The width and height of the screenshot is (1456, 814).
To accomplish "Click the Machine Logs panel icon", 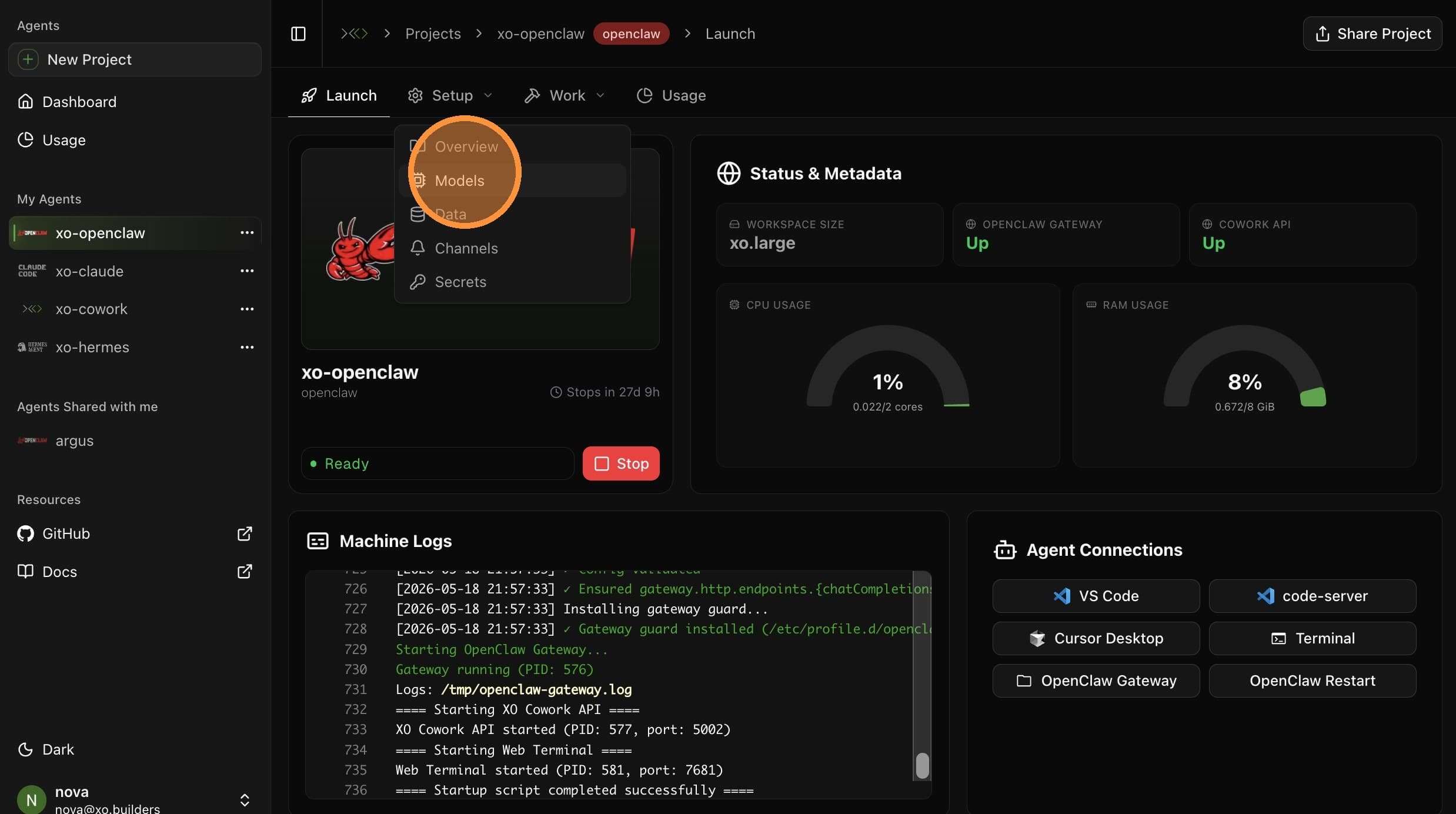I will (318, 541).
